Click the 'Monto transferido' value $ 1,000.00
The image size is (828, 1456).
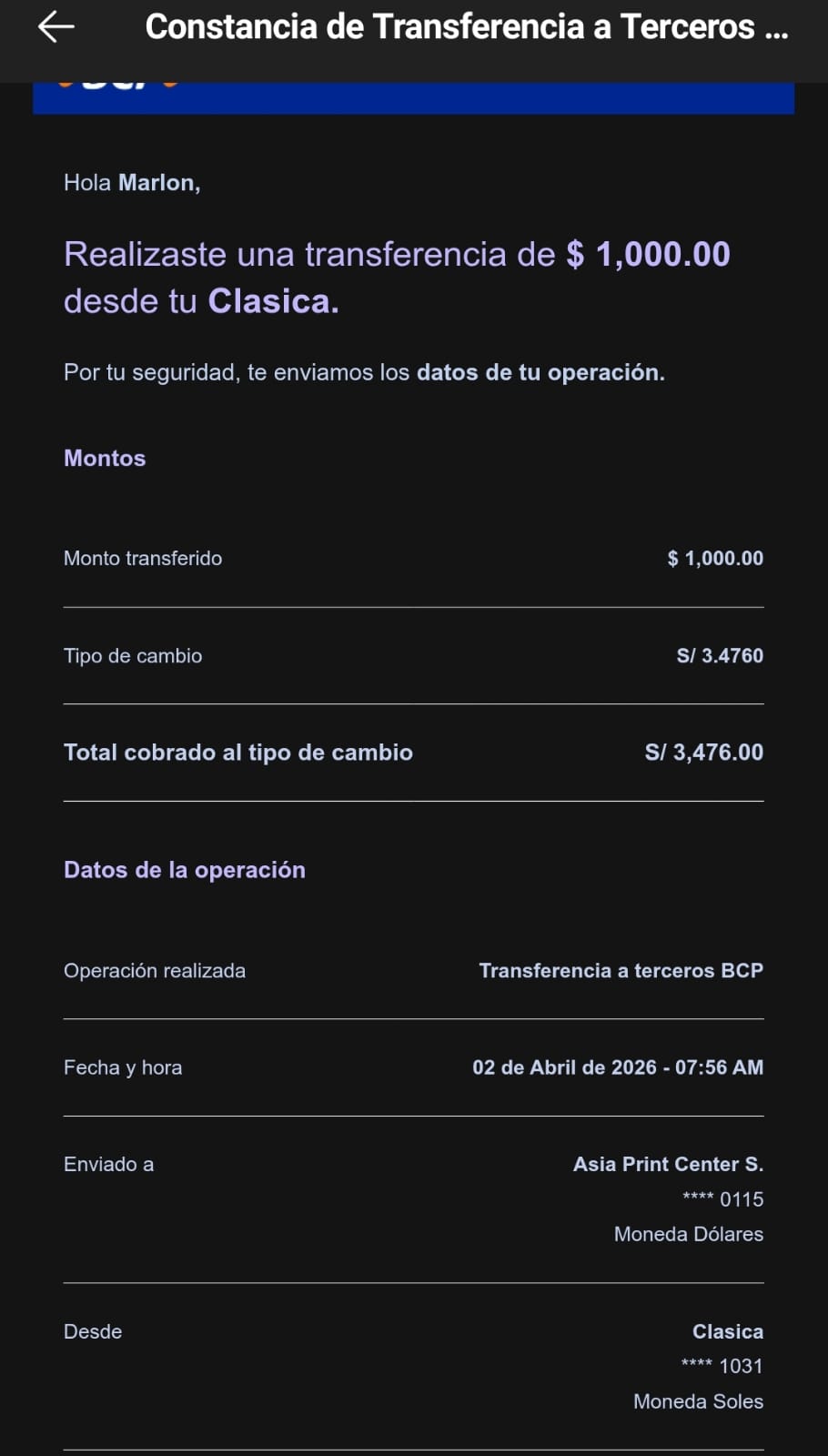(715, 559)
